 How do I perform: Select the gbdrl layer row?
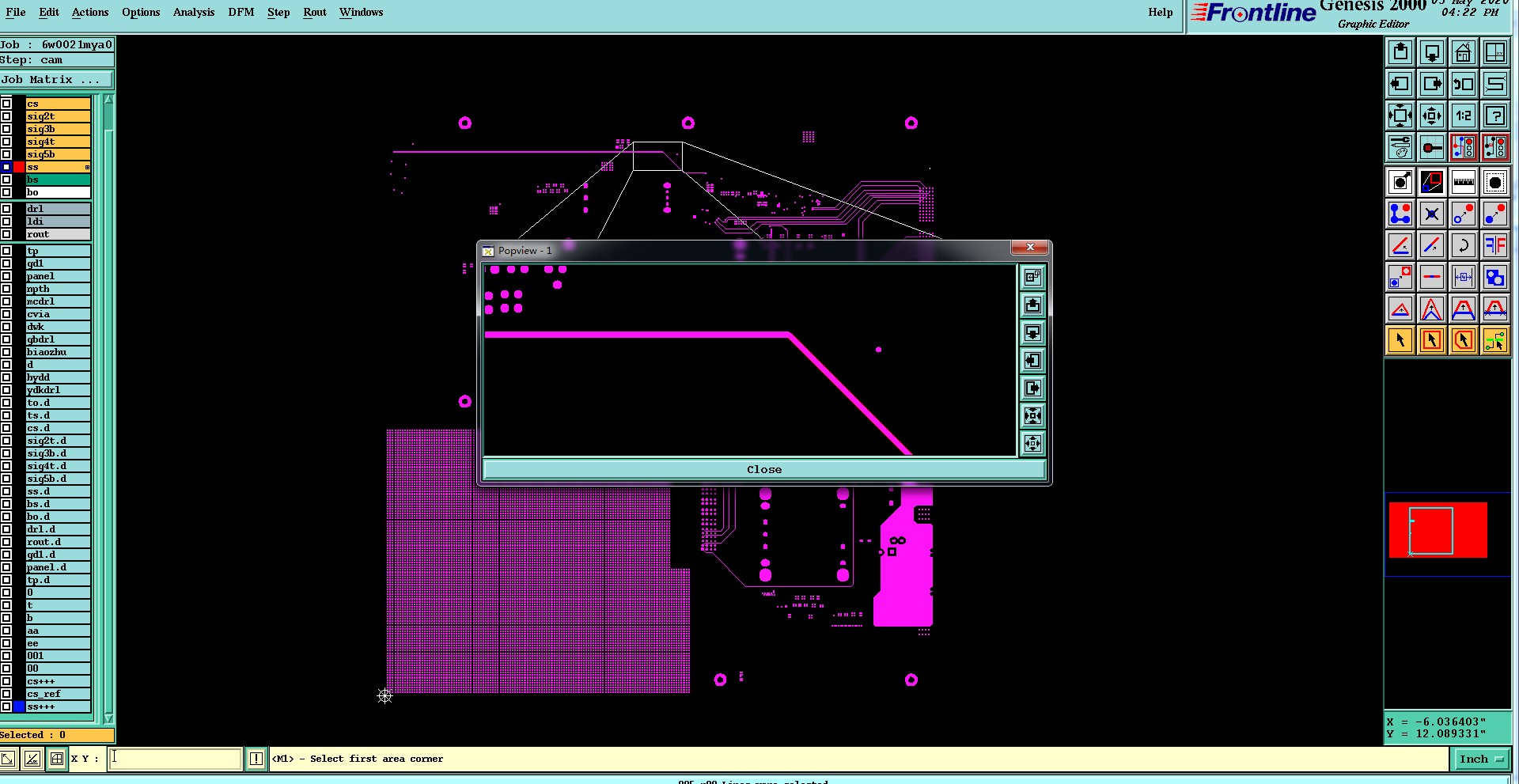[59, 339]
